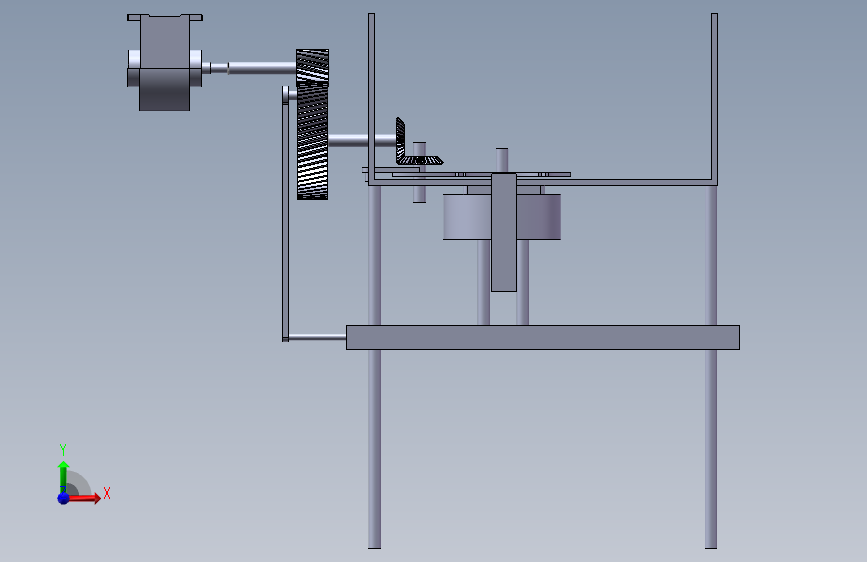
Task: Select the wide horizontal base beam
Action: [543, 337]
